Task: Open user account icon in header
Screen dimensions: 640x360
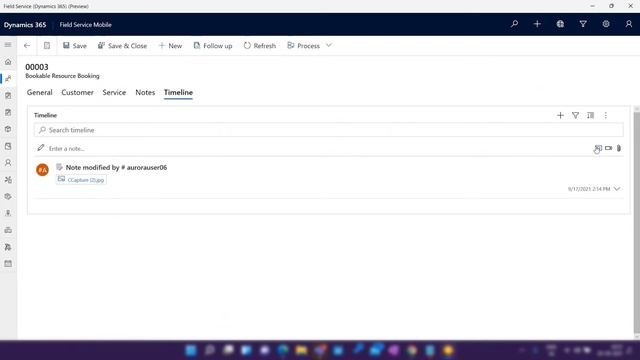Action: coord(629,24)
